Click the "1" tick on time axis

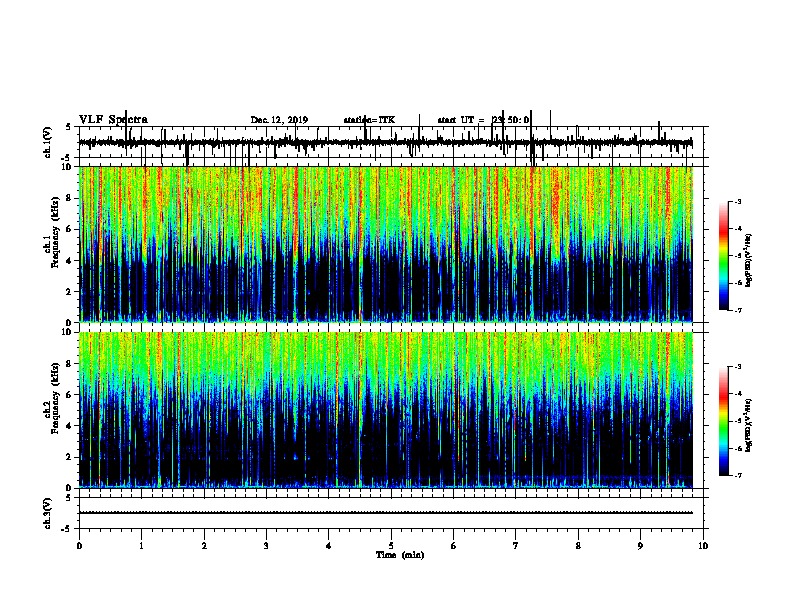(142, 546)
